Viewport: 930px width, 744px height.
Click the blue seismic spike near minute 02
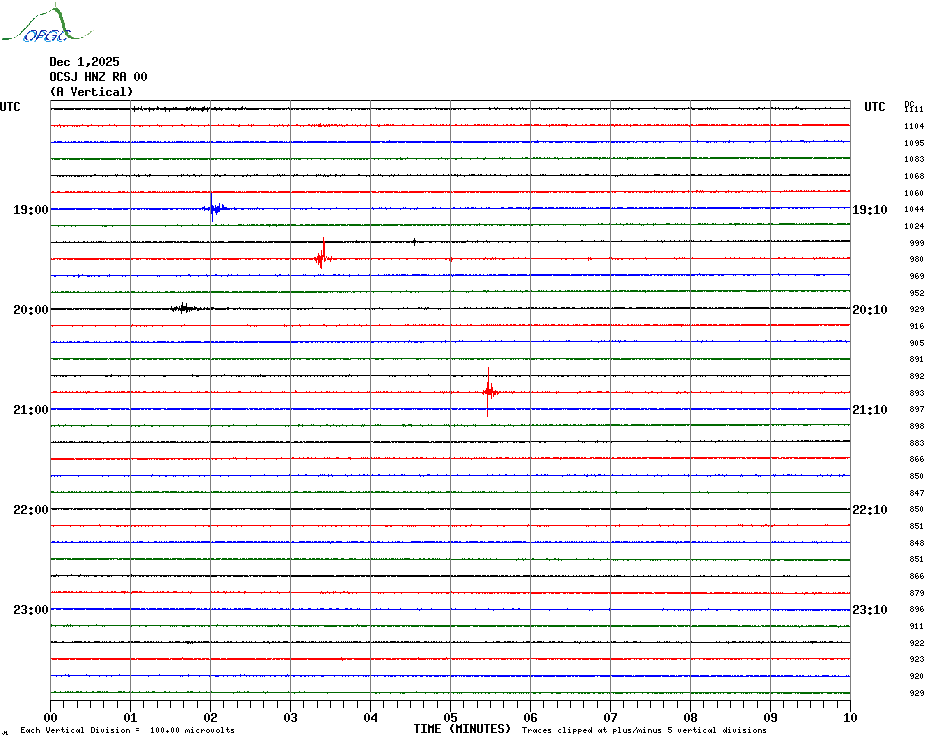click(212, 208)
